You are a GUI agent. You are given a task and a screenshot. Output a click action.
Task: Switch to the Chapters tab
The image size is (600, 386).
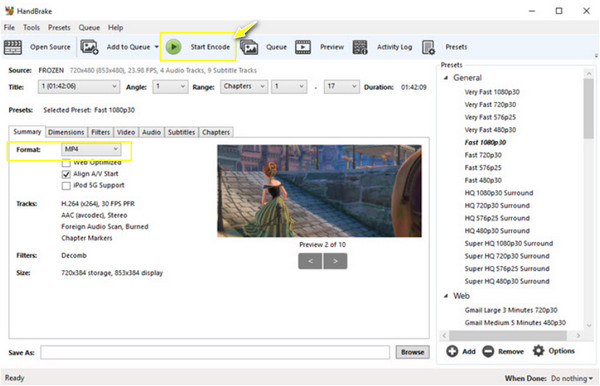(x=216, y=132)
